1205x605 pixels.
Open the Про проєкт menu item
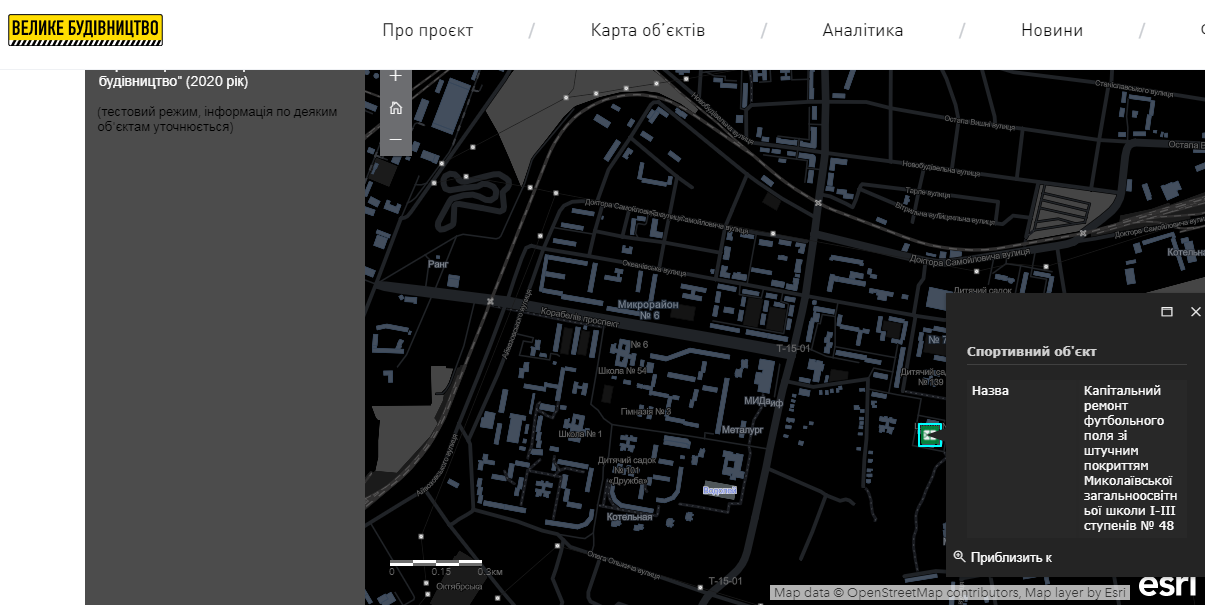pos(427,30)
